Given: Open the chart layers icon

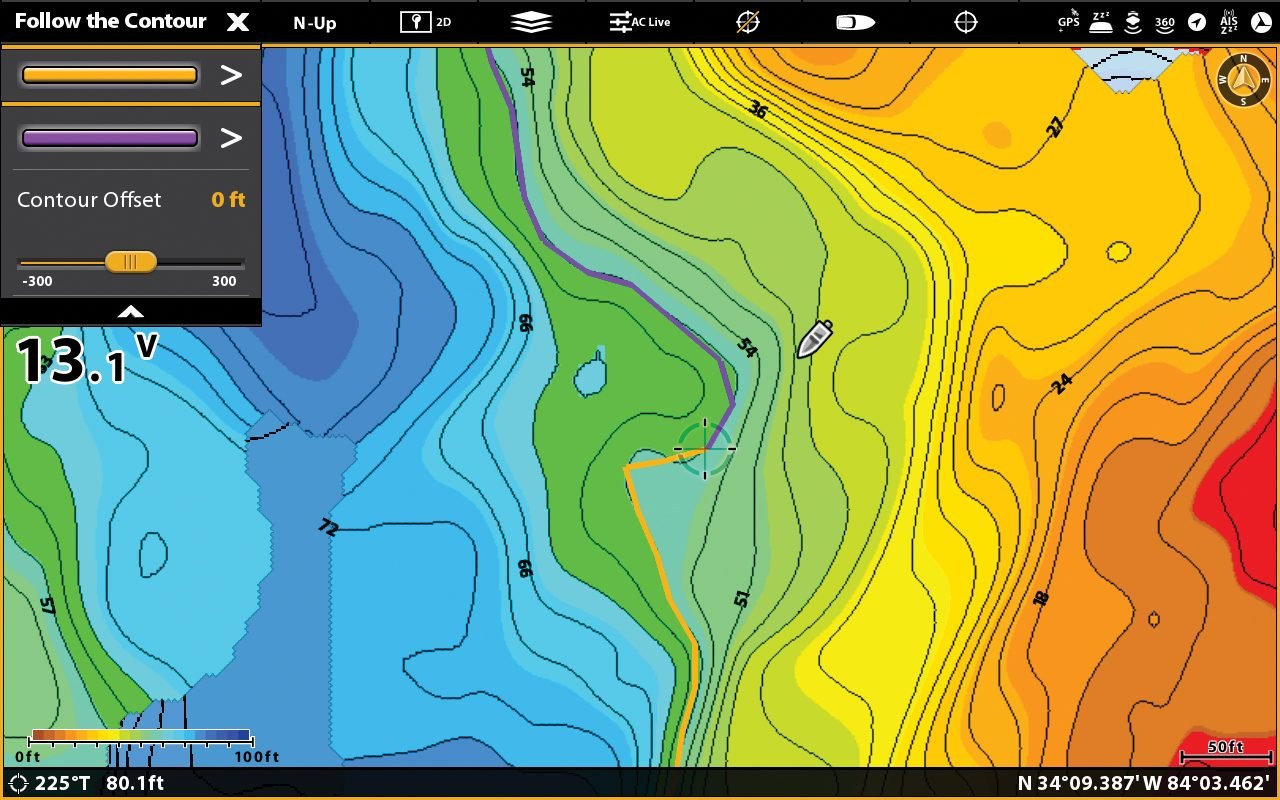Looking at the screenshot, I should point(531,22).
